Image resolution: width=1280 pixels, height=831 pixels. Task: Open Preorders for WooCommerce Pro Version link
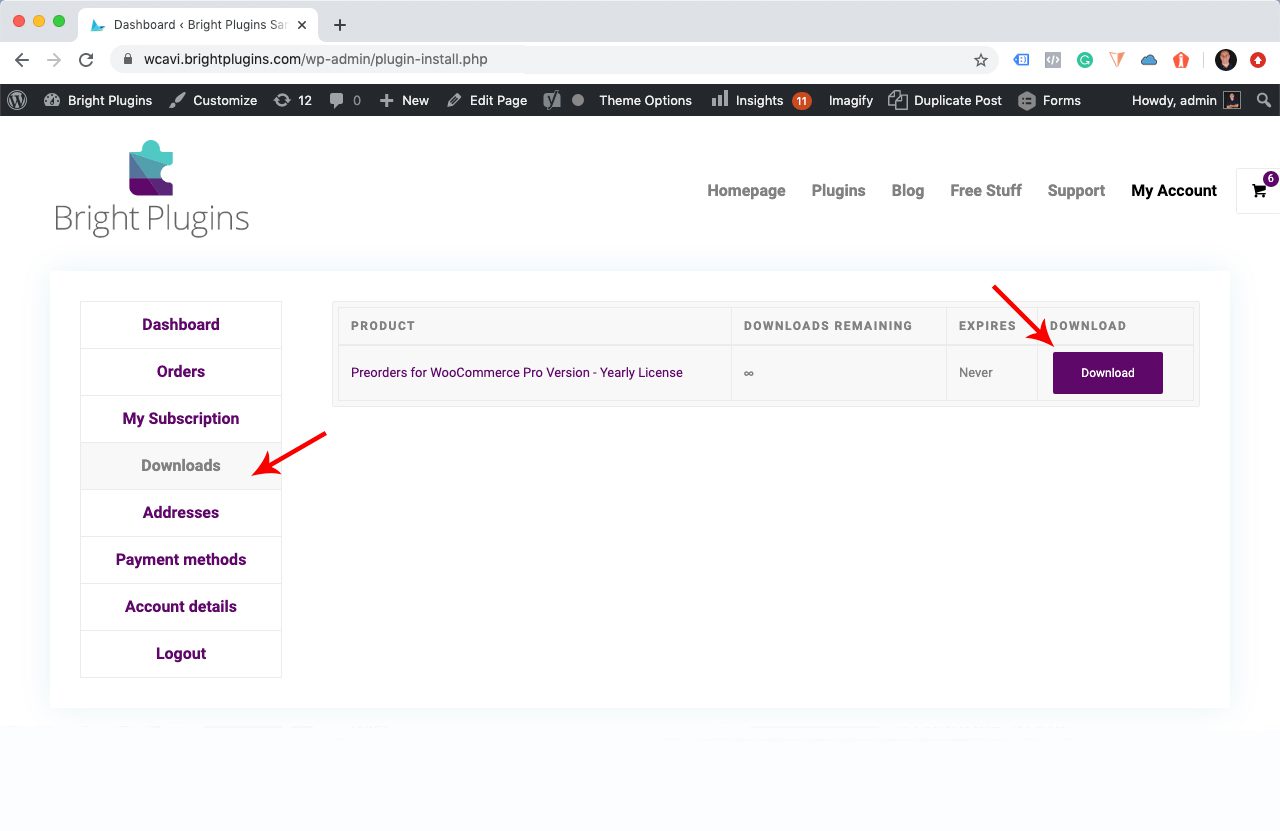[x=516, y=372]
